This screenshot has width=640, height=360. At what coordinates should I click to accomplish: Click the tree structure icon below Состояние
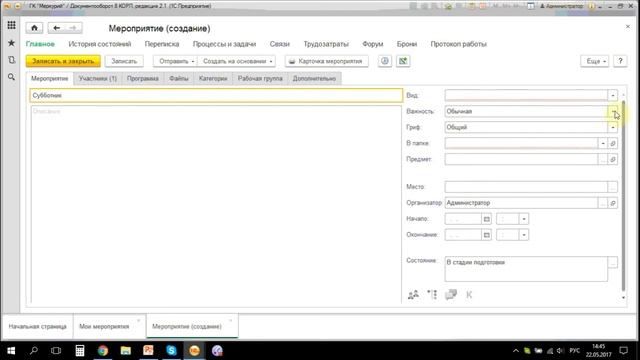tap(432, 294)
